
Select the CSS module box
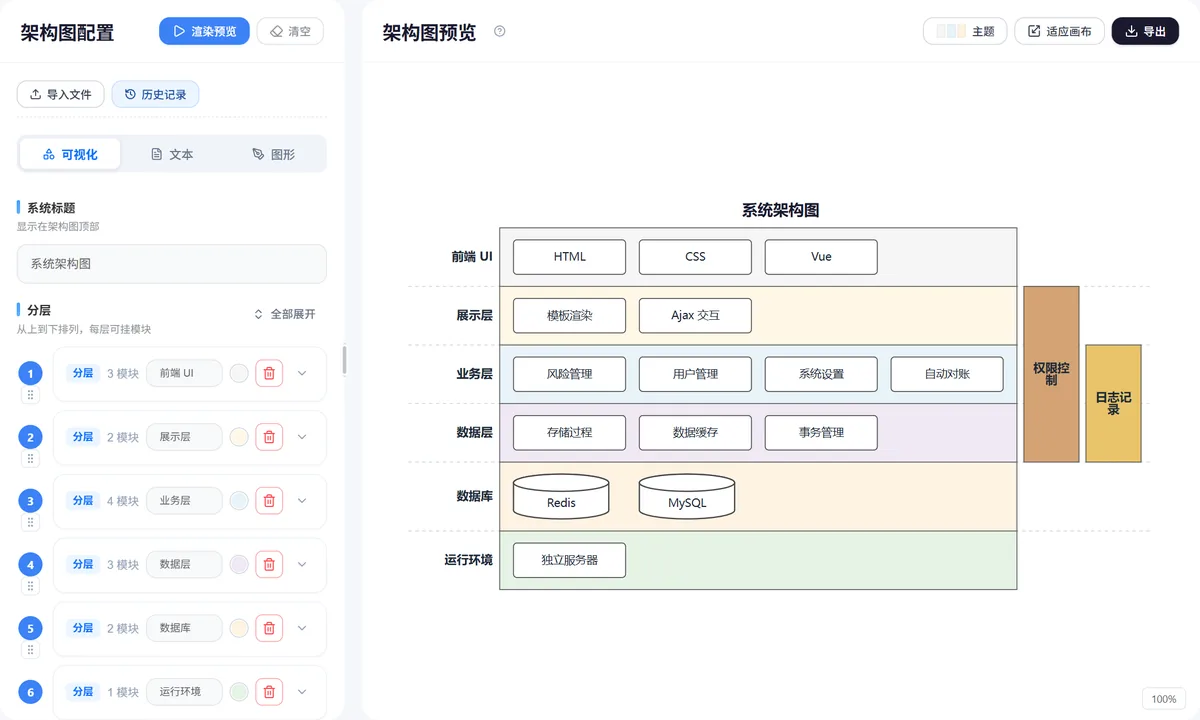tap(695, 257)
